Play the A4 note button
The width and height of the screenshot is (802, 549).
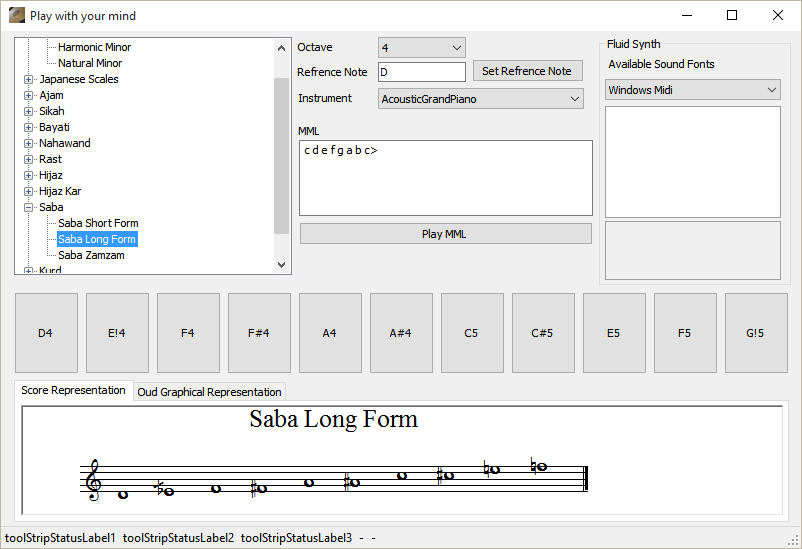click(x=330, y=333)
